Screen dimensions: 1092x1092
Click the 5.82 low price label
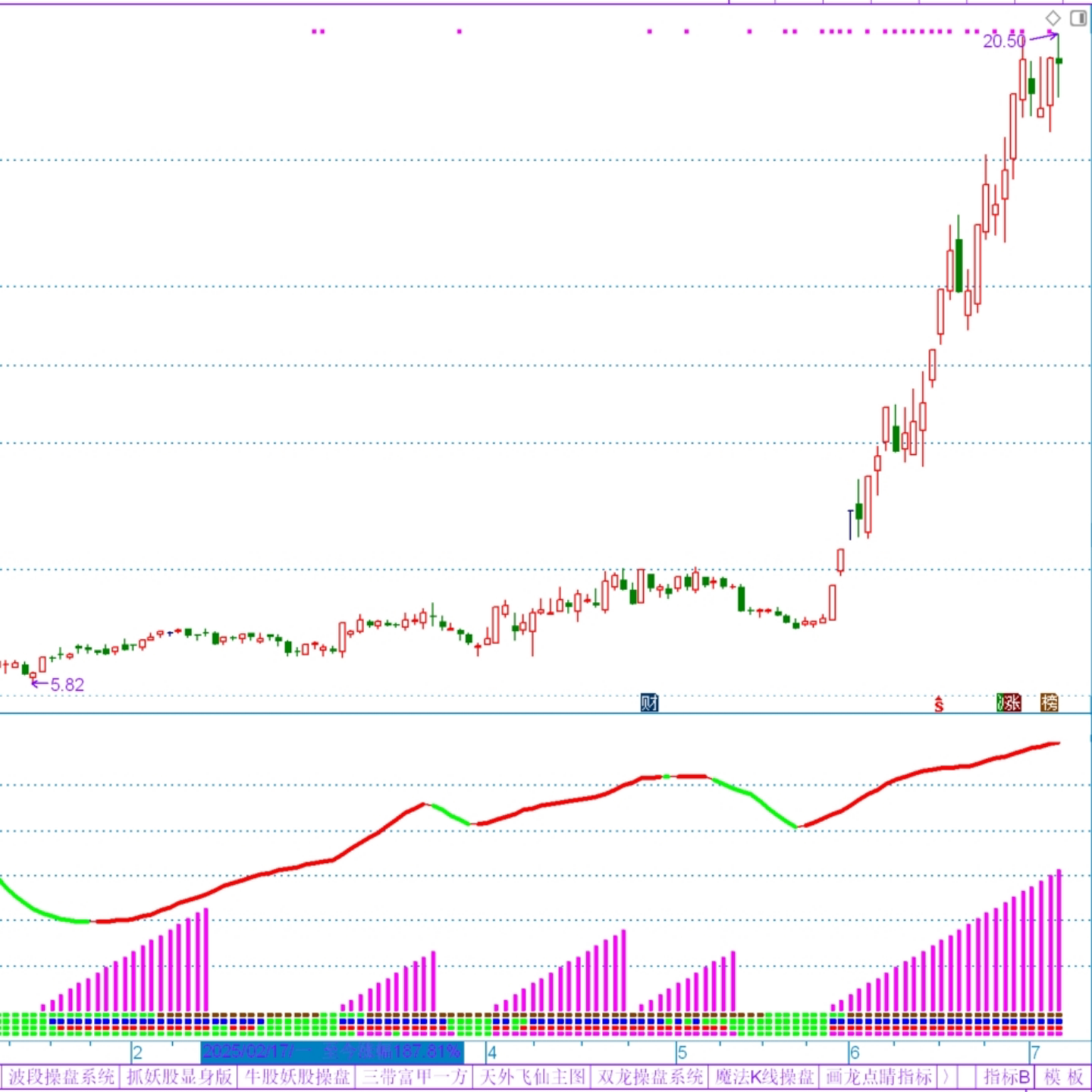point(67,685)
